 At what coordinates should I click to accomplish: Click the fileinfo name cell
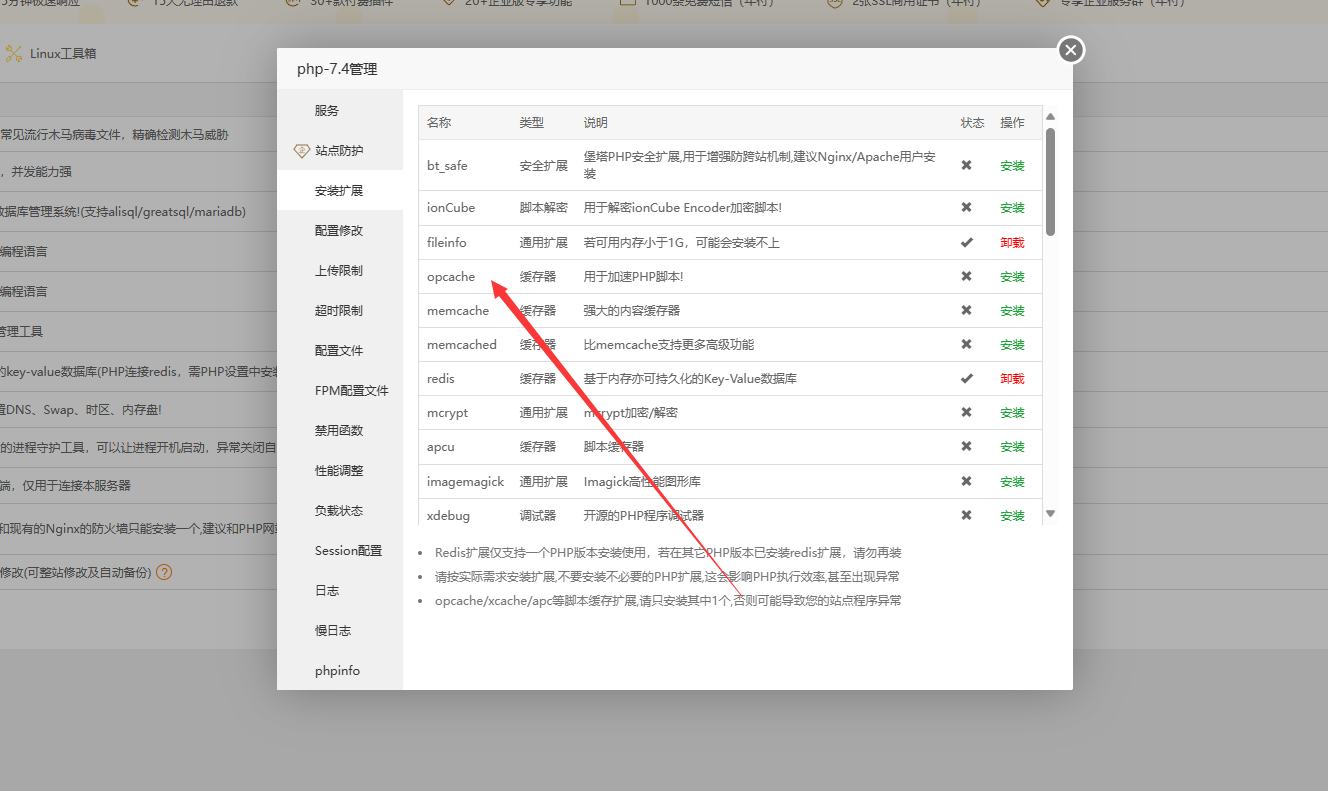(447, 243)
